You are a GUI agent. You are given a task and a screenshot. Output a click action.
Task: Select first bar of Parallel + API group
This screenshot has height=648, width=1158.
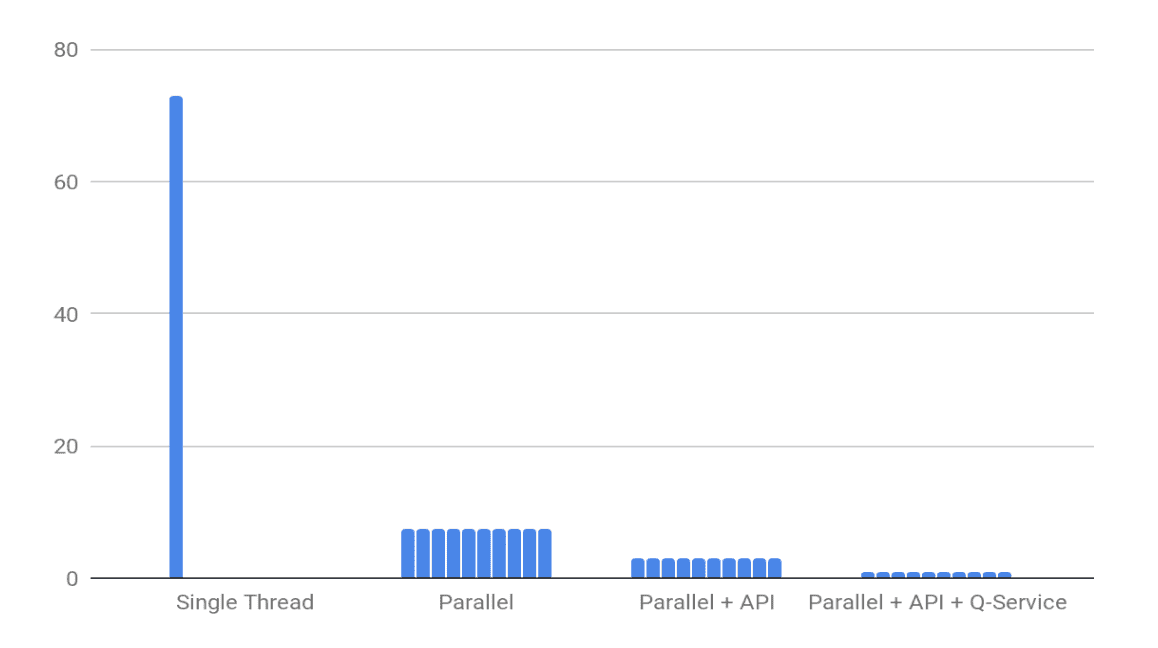638,568
